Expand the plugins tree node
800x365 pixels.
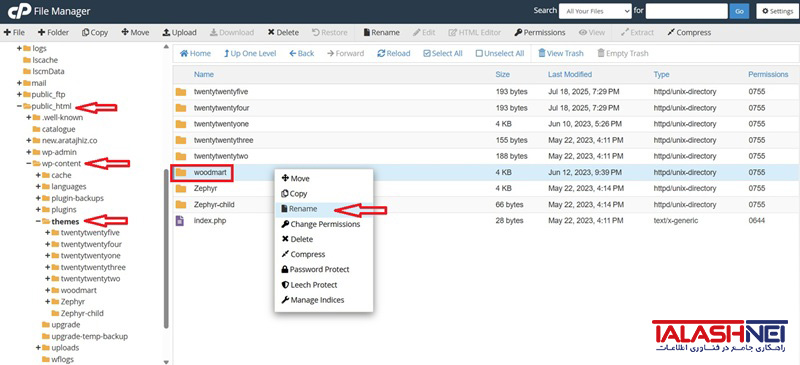click(x=38, y=209)
